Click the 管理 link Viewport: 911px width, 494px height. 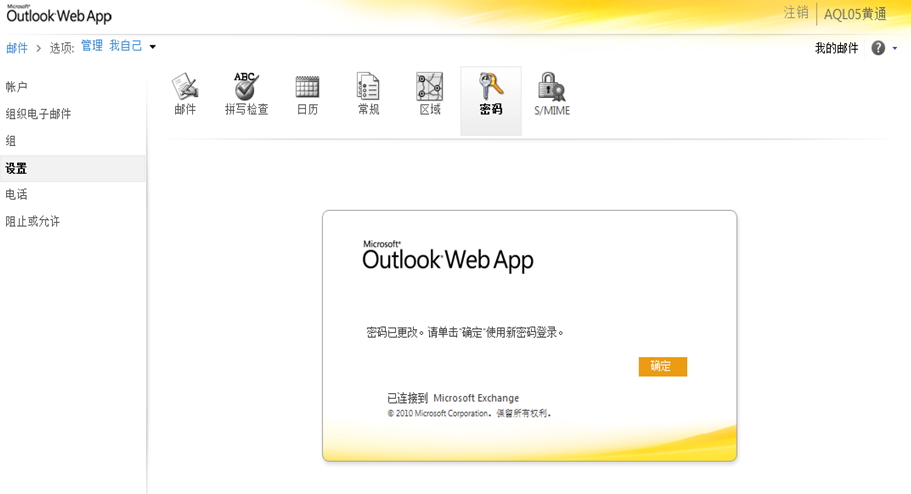[x=92, y=46]
